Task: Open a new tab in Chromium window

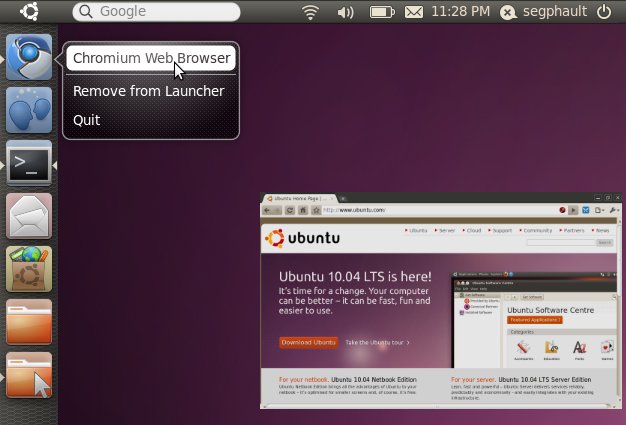Action: point(343,198)
